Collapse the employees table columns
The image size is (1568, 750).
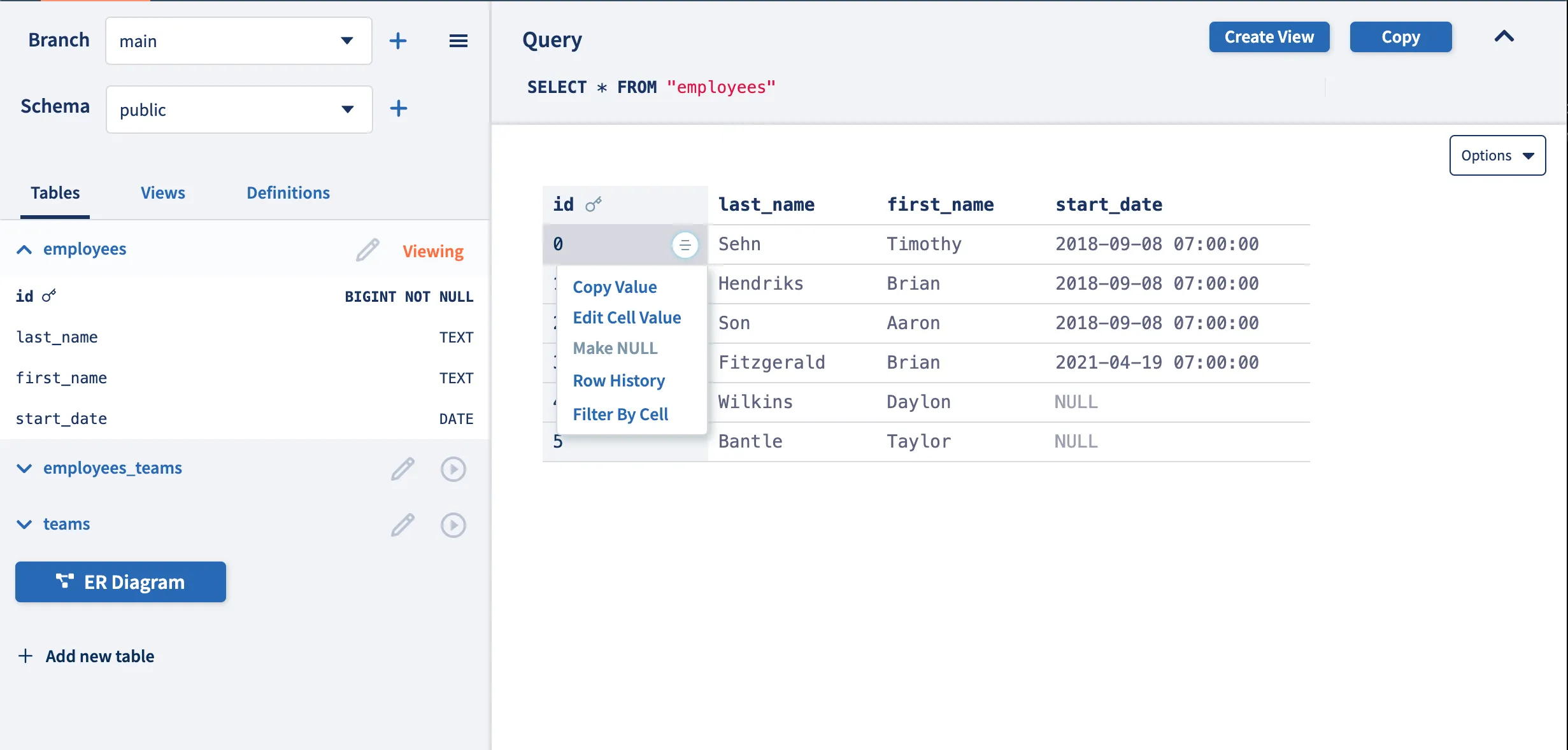click(x=24, y=250)
